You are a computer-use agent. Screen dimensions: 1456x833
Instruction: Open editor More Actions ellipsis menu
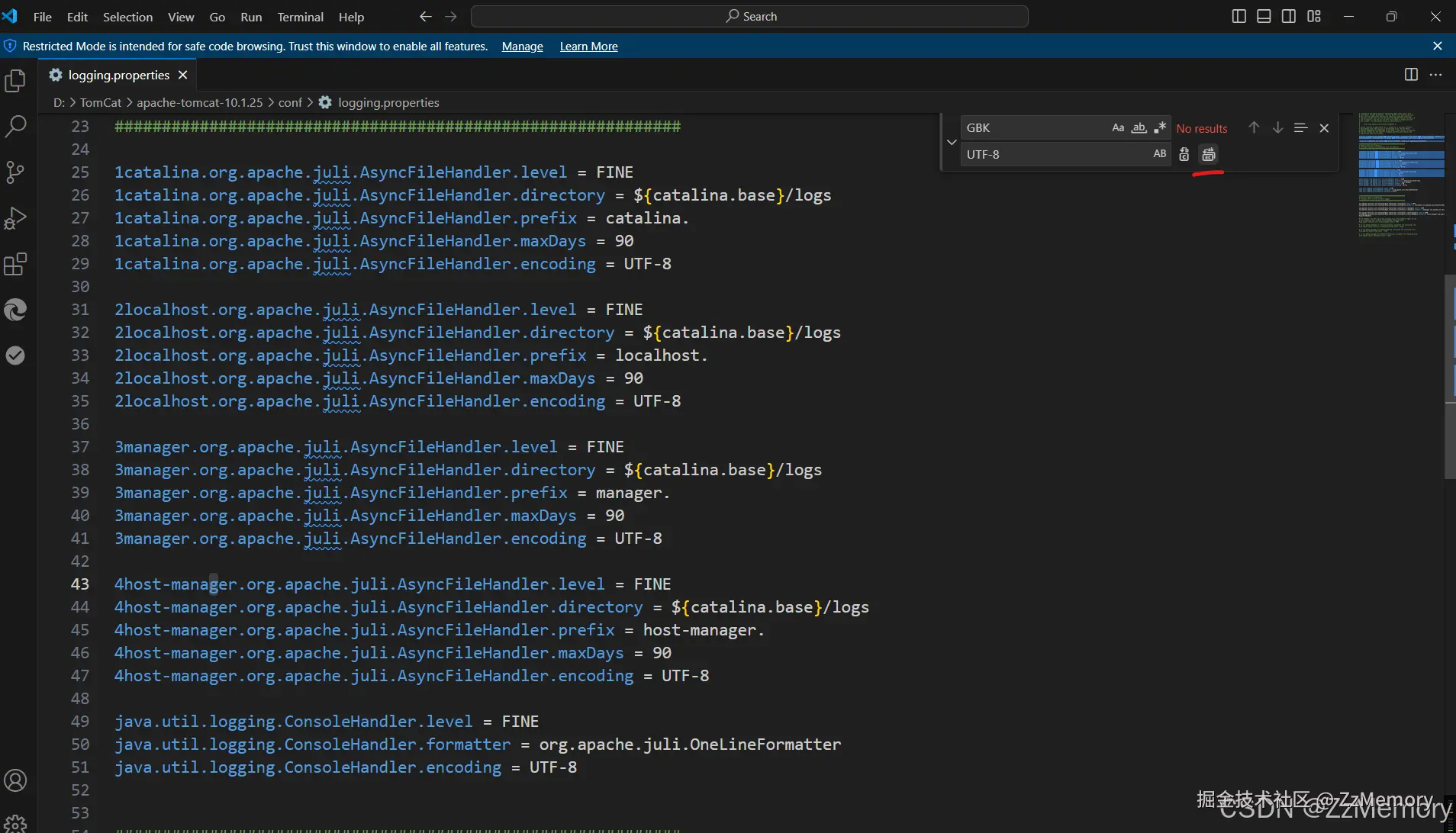(x=1435, y=75)
